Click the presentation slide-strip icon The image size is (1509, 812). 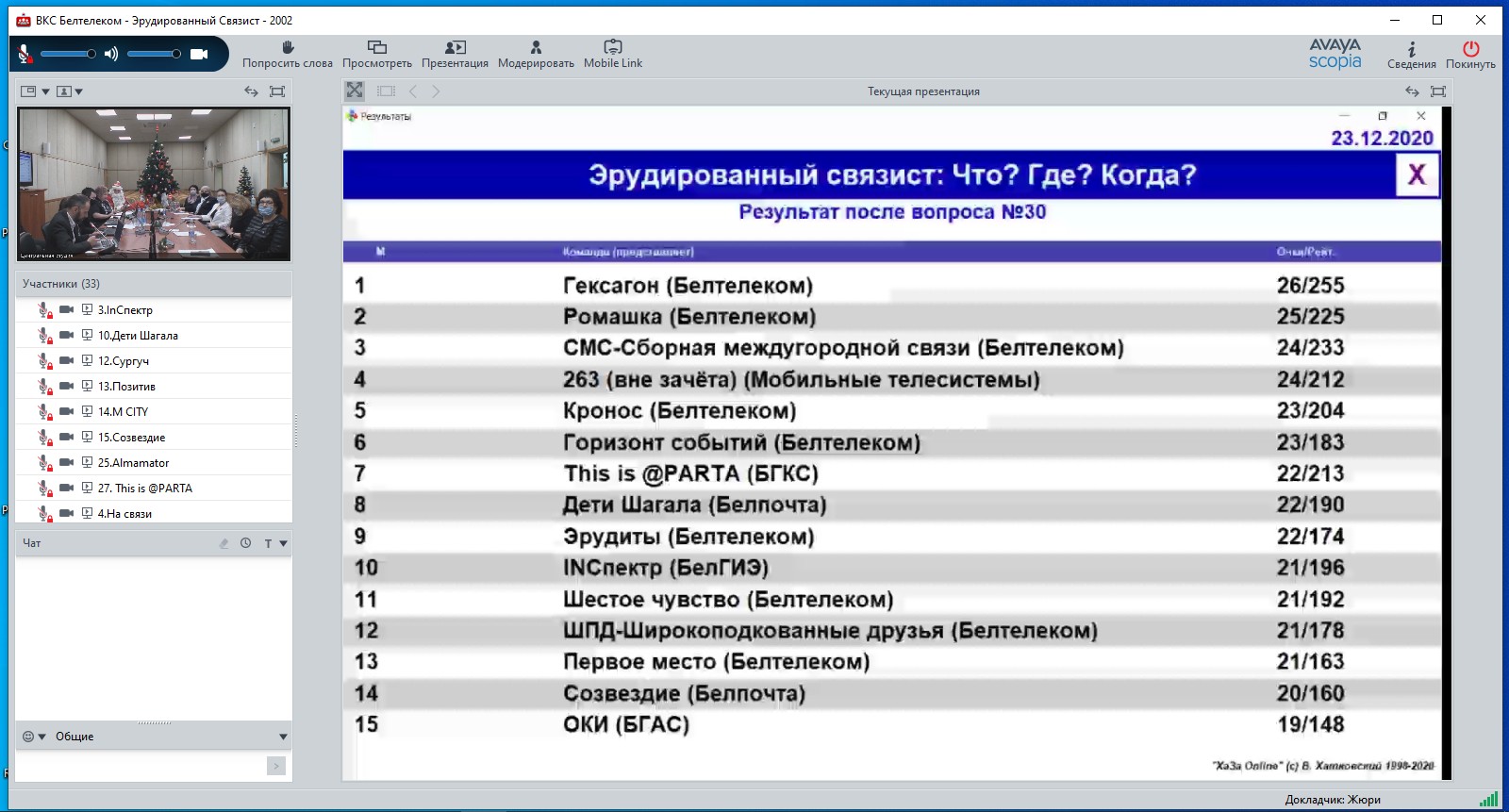386,91
